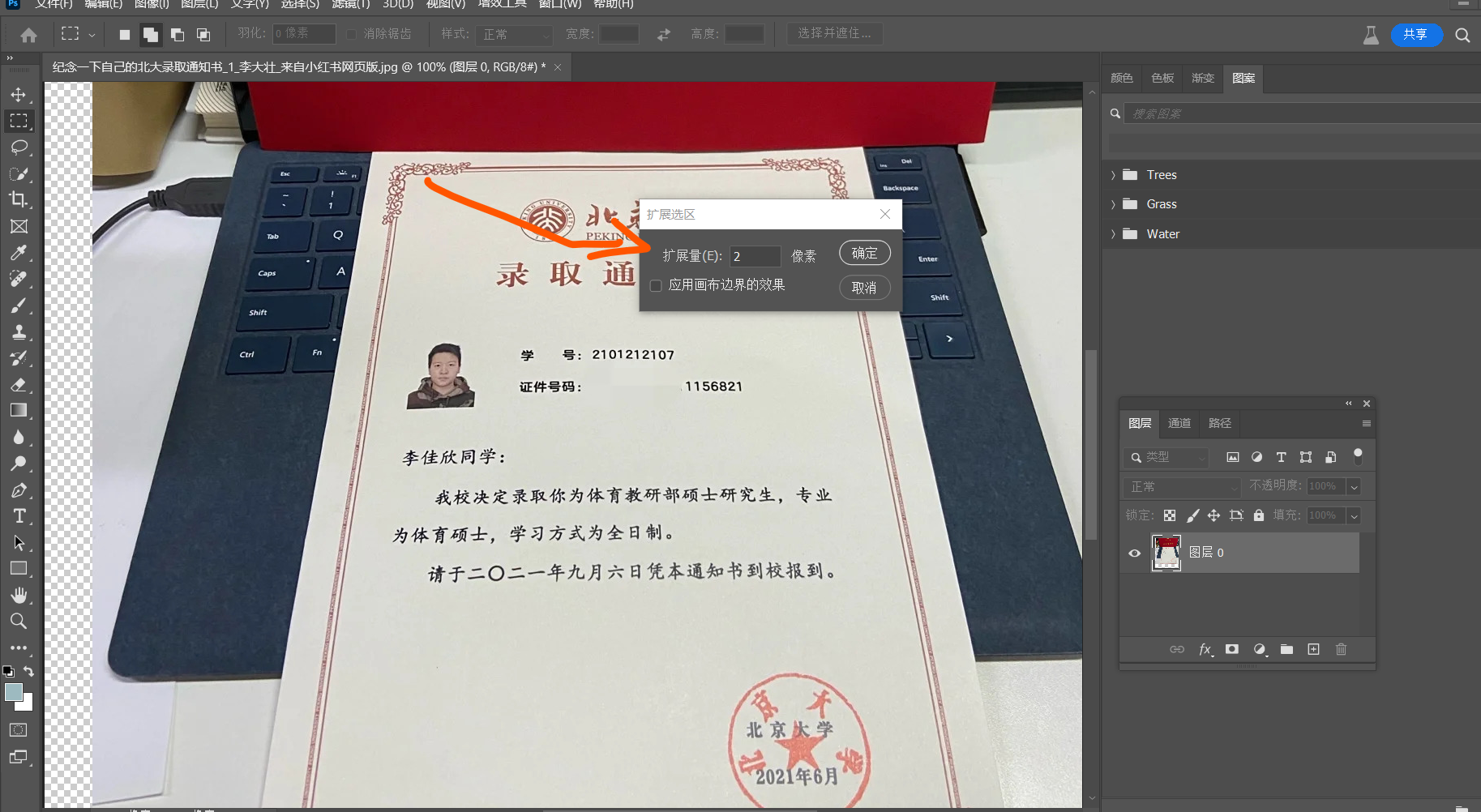Viewport: 1481px width, 812px height.
Task: Open the Edit Toolbar ellipsis
Action: (x=19, y=648)
